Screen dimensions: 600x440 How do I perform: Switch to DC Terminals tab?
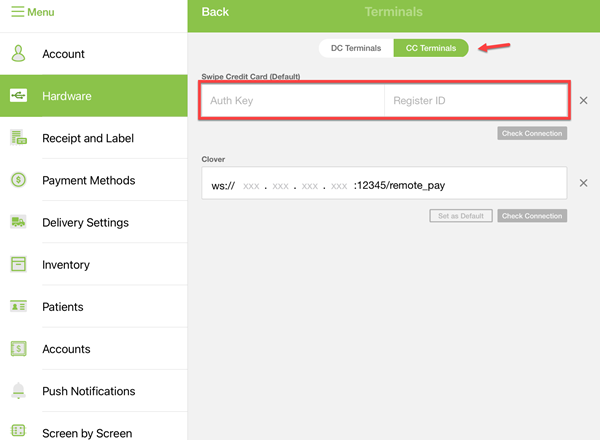356,48
